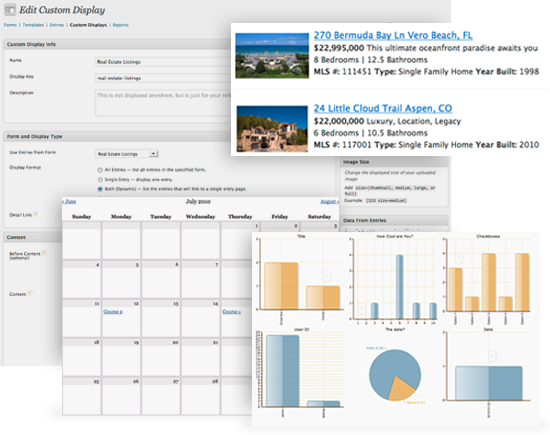This screenshot has height=435, width=550.
Task: Click the Monday column header in the calendar
Action: pos(121,216)
